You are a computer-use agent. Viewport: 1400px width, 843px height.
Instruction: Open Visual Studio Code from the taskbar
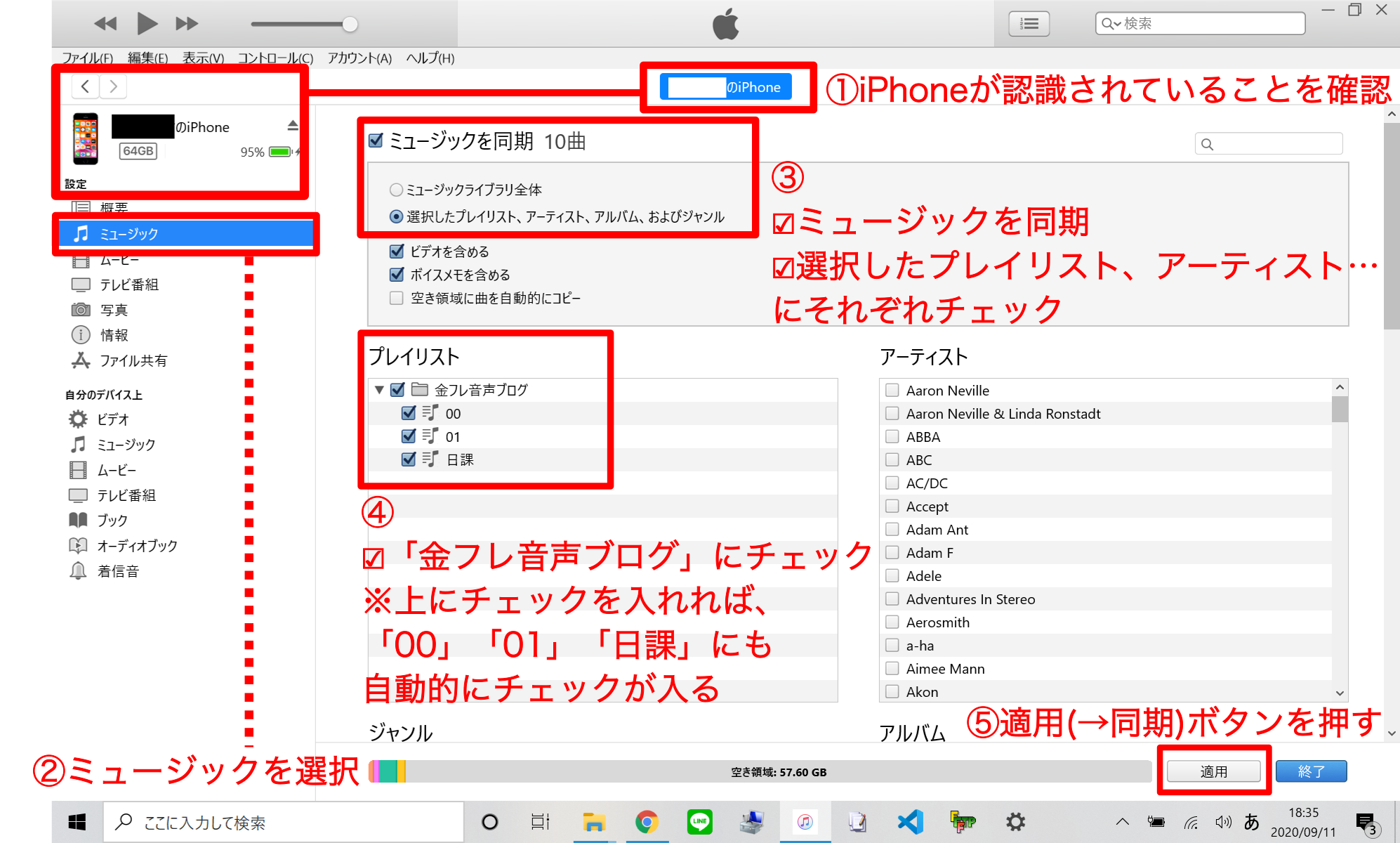(x=911, y=822)
